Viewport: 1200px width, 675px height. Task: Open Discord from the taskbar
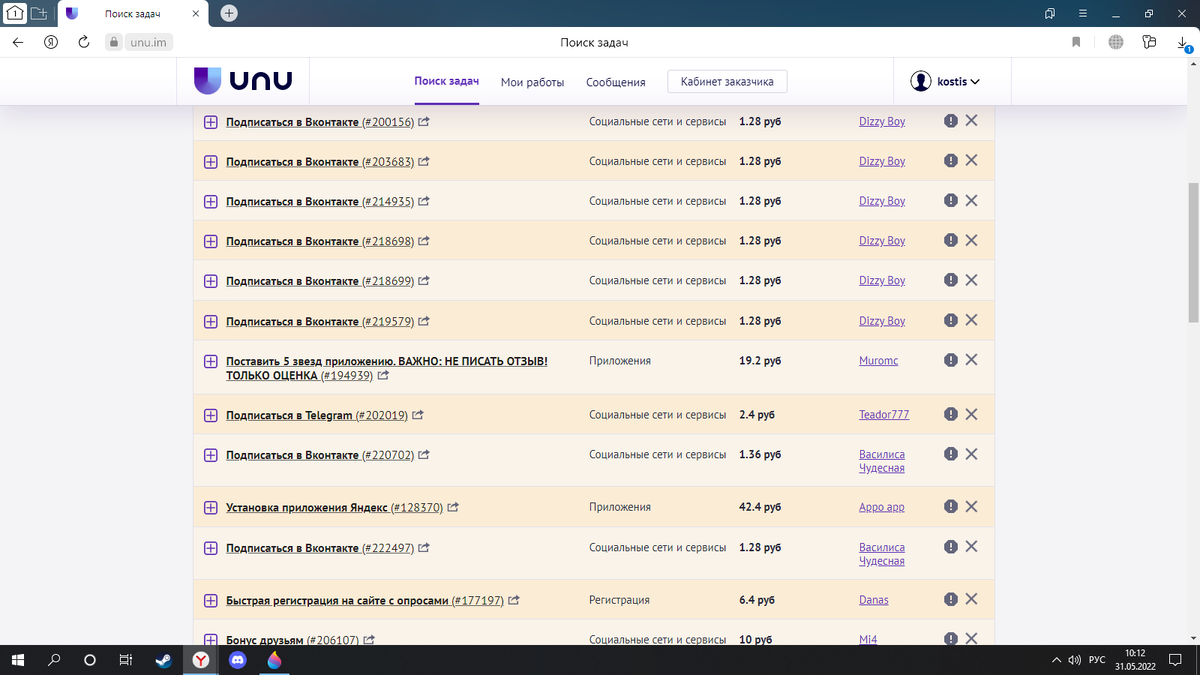237,660
